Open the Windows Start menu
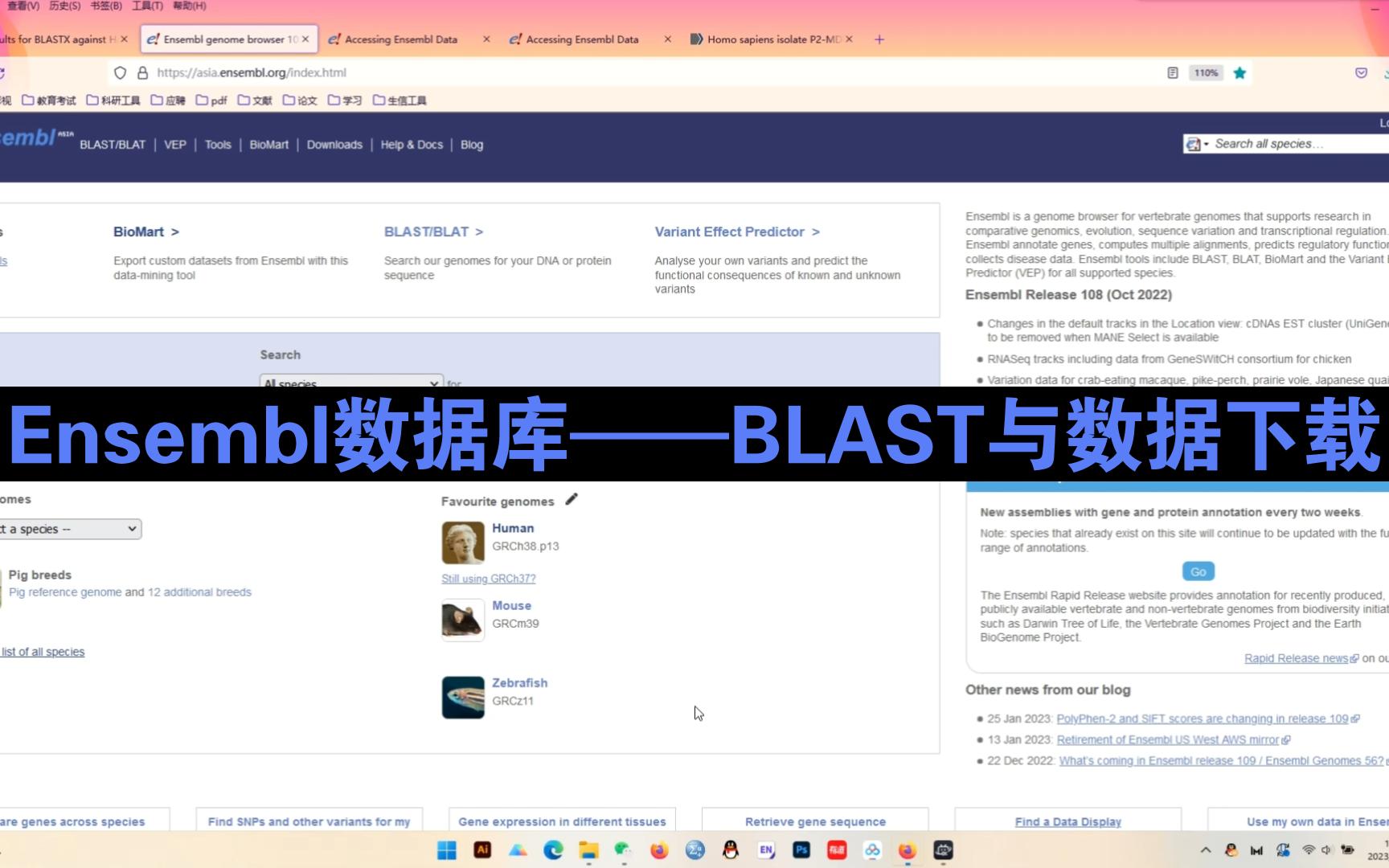The width and height of the screenshot is (1389, 868). click(x=447, y=850)
